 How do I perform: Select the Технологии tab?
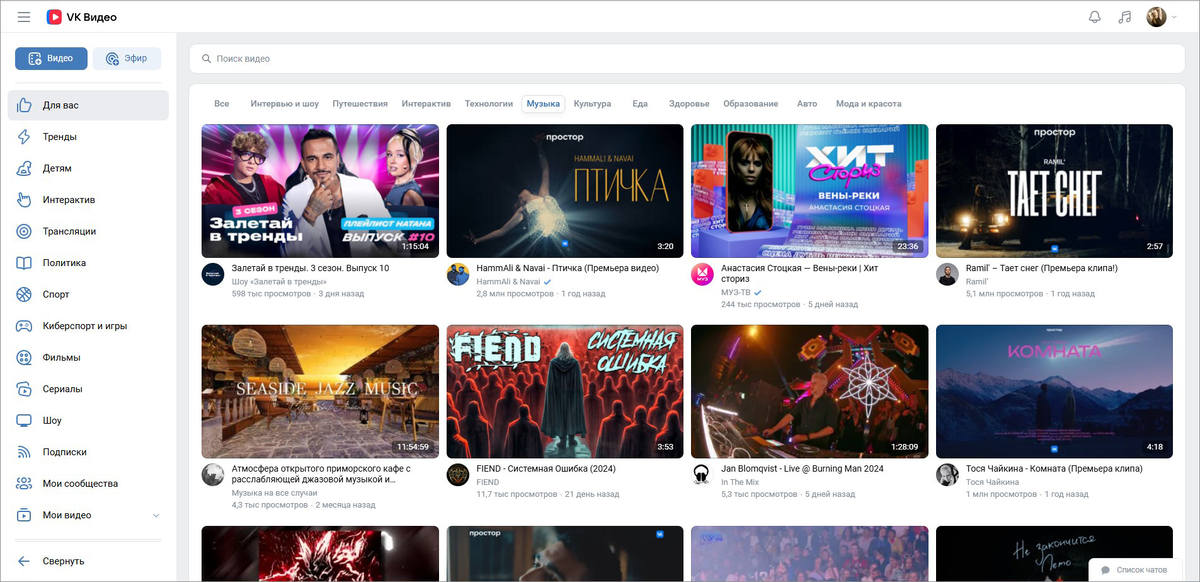click(489, 104)
